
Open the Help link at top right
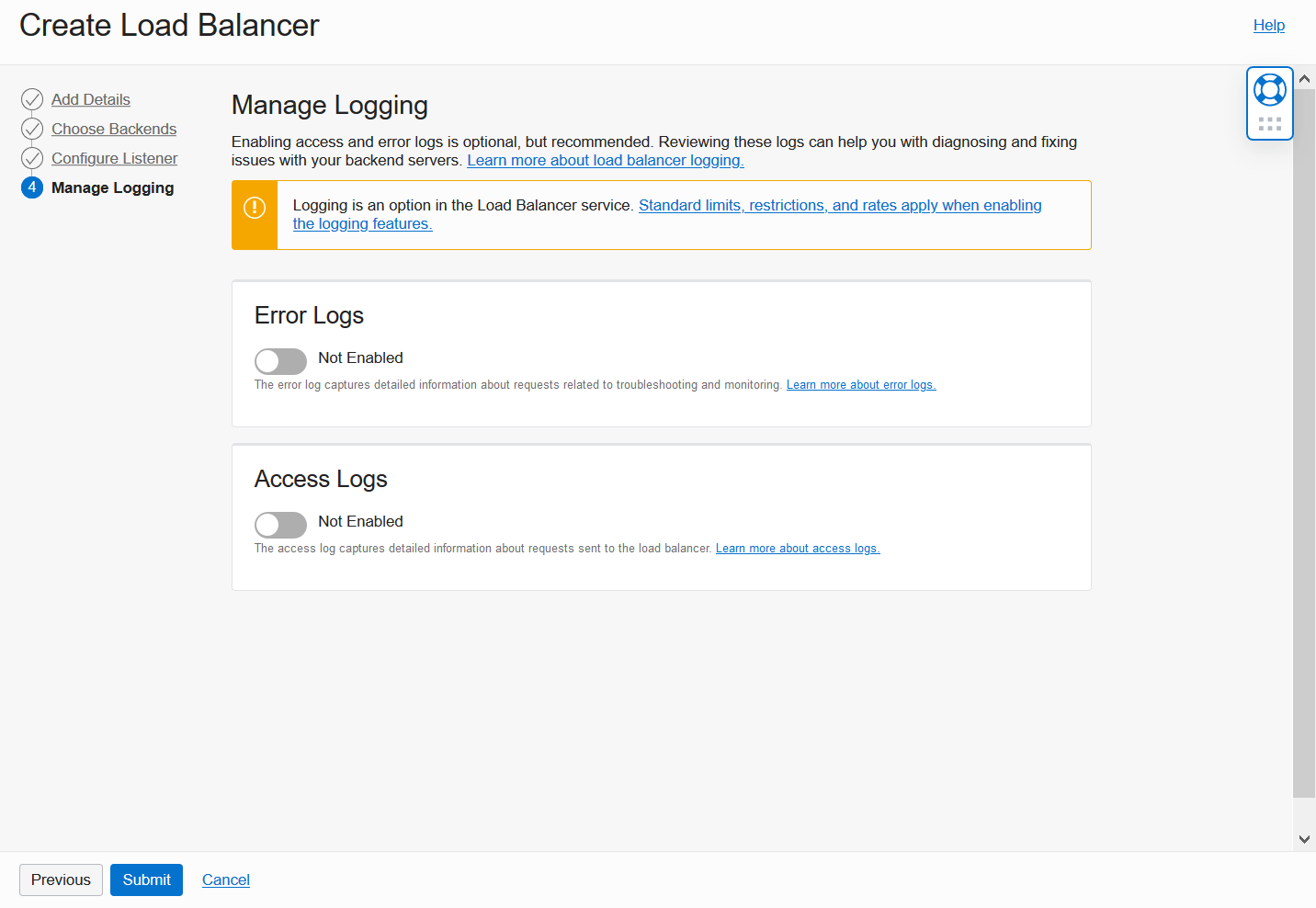1269,25
